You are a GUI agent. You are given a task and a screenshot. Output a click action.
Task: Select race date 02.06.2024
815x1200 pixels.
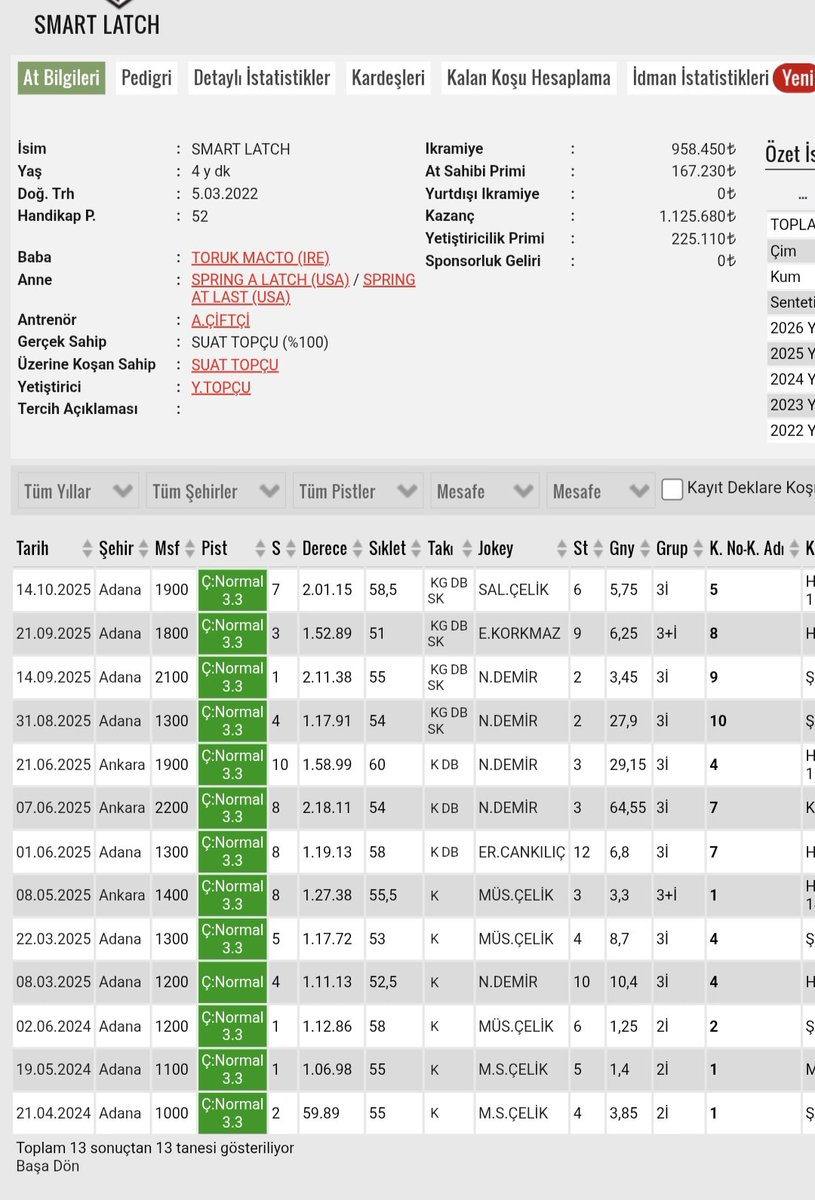52,1025
